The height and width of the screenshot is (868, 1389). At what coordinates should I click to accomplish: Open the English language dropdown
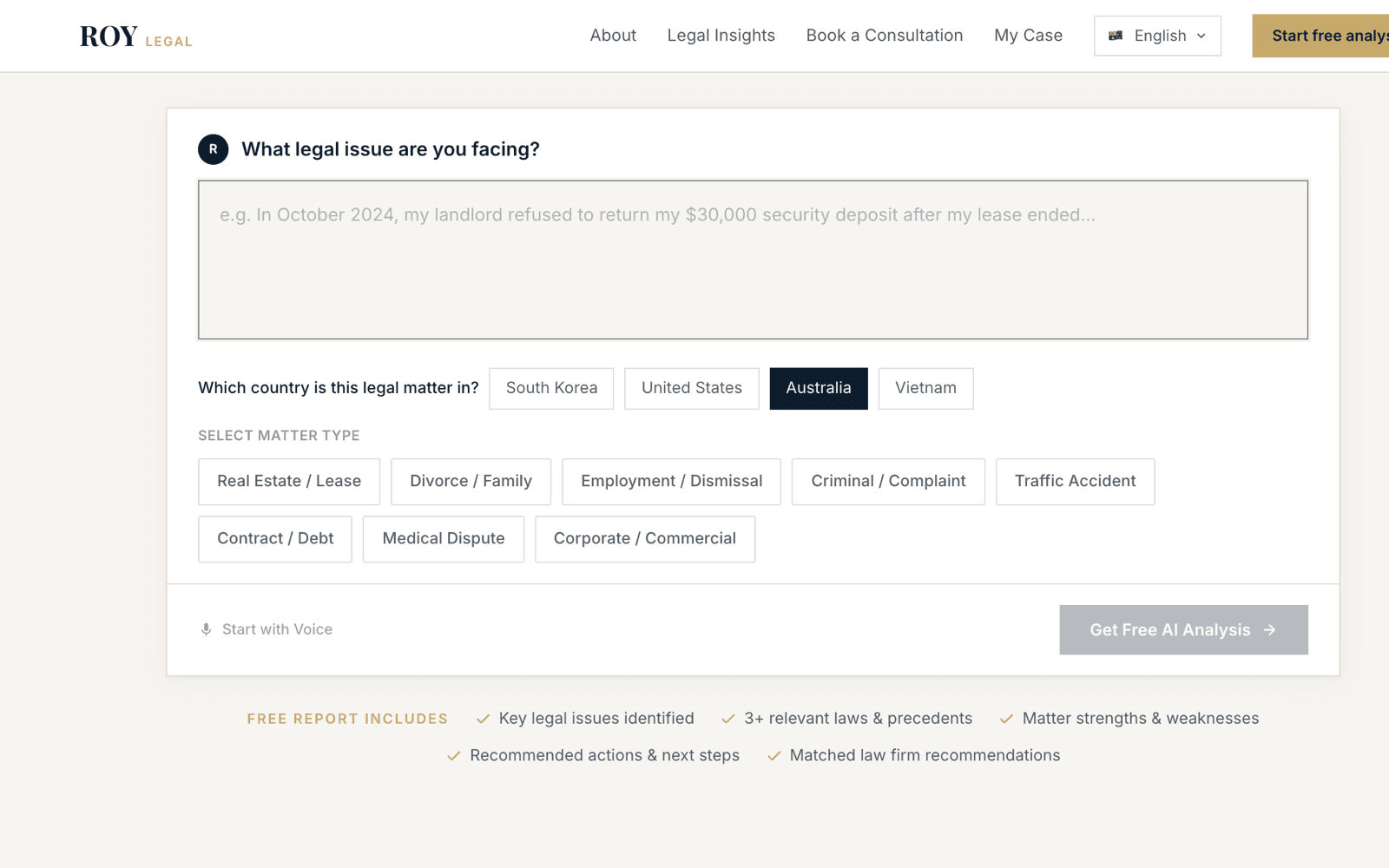click(x=1157, y=36)
